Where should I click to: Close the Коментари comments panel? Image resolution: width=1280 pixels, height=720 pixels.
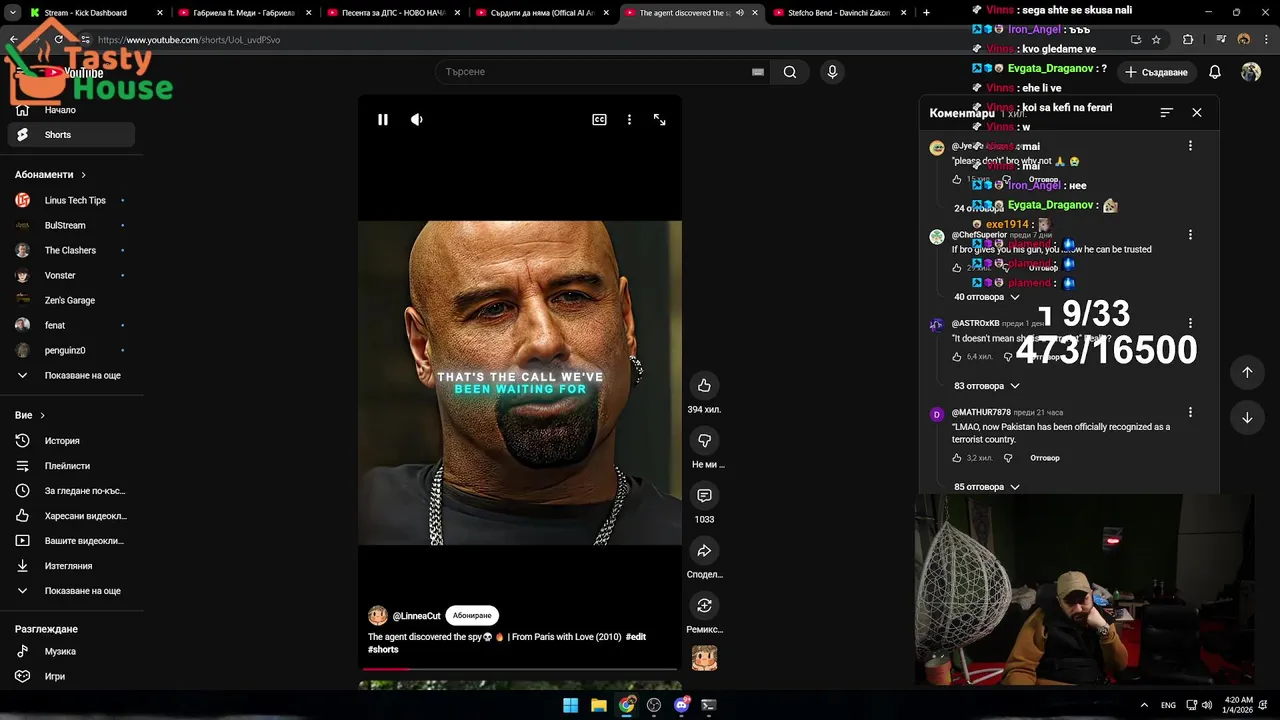click(1197, 113)
